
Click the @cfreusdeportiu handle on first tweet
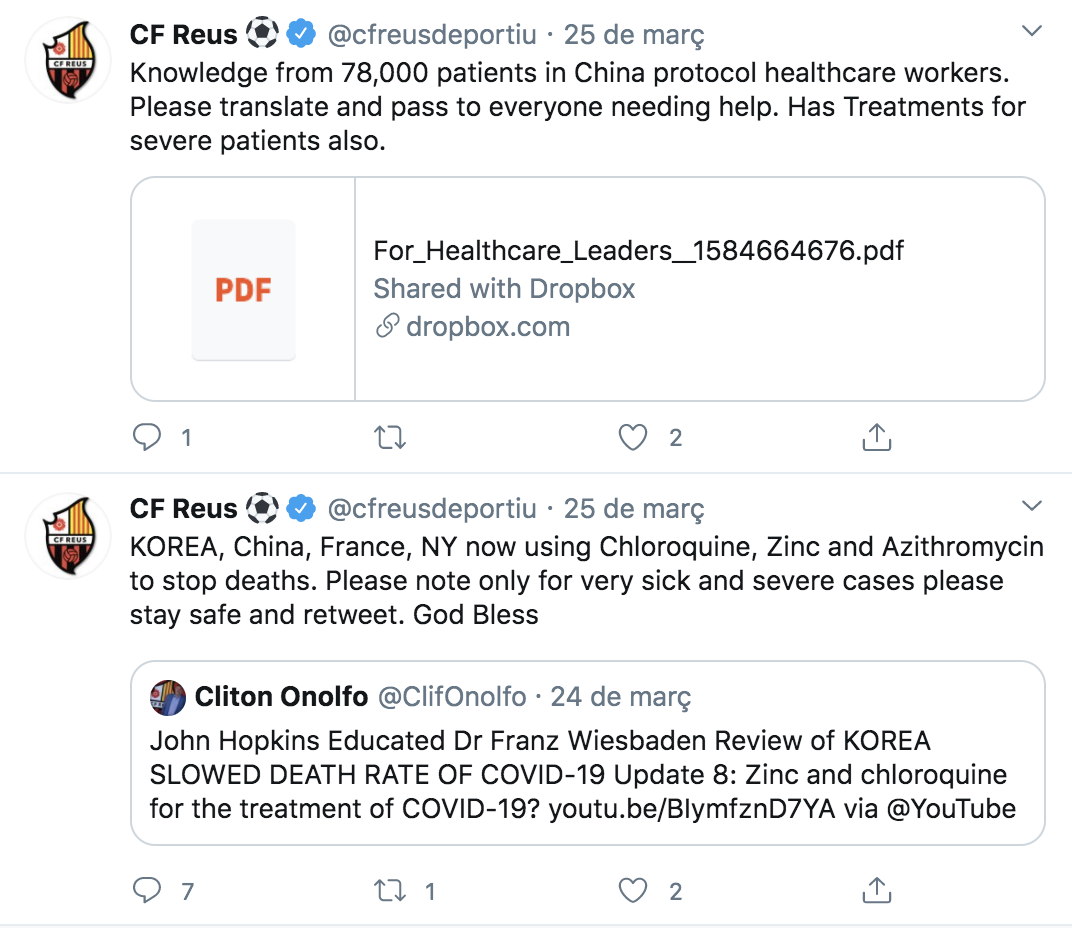point(432,35)
